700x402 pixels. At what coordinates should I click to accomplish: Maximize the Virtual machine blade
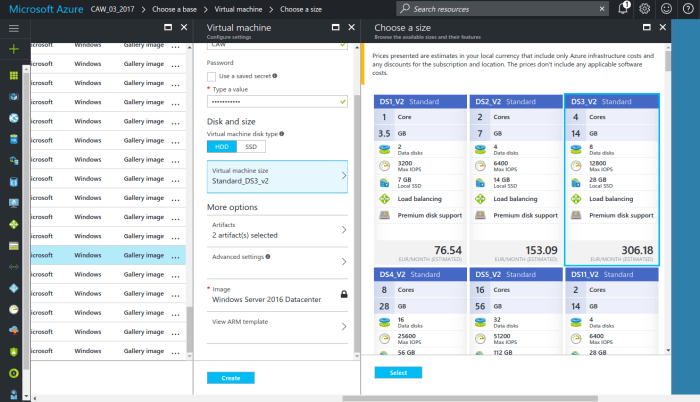336,27
